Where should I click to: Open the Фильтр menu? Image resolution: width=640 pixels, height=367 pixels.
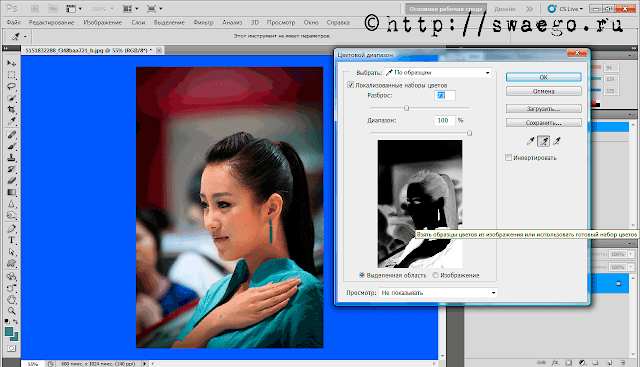tap(203, 22)
